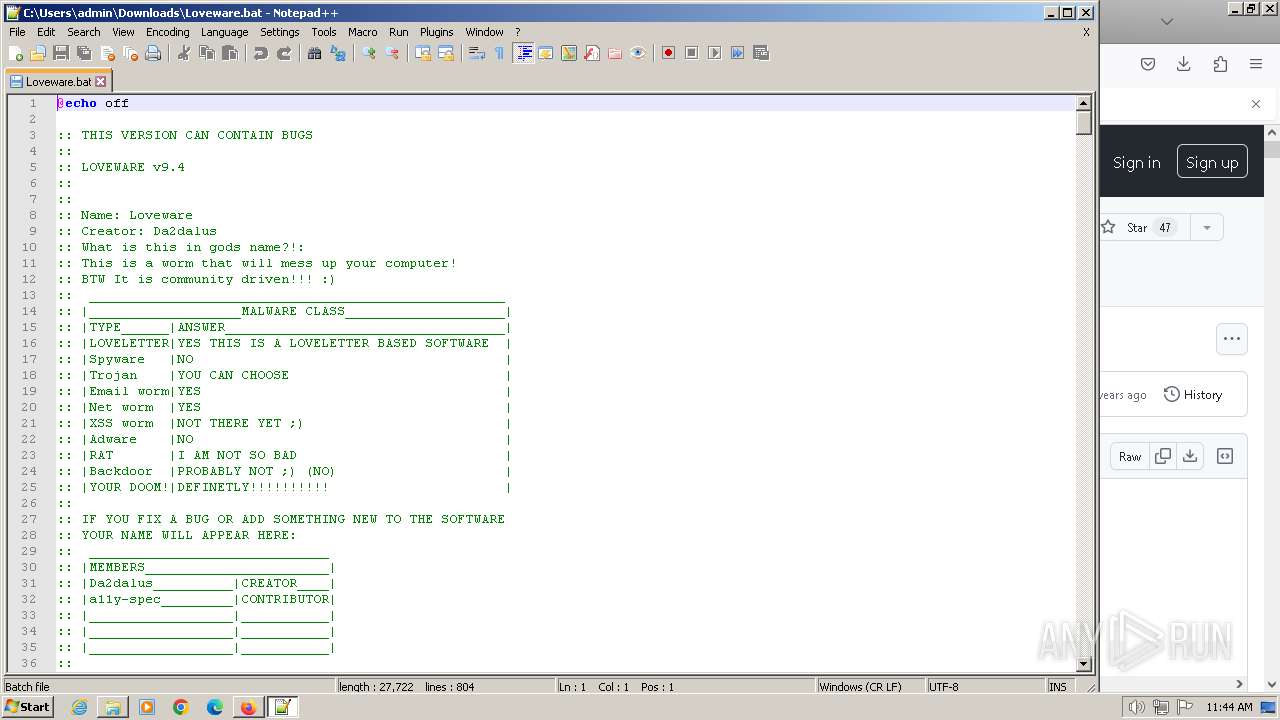Open the Search menu

(x=84, y=32)
